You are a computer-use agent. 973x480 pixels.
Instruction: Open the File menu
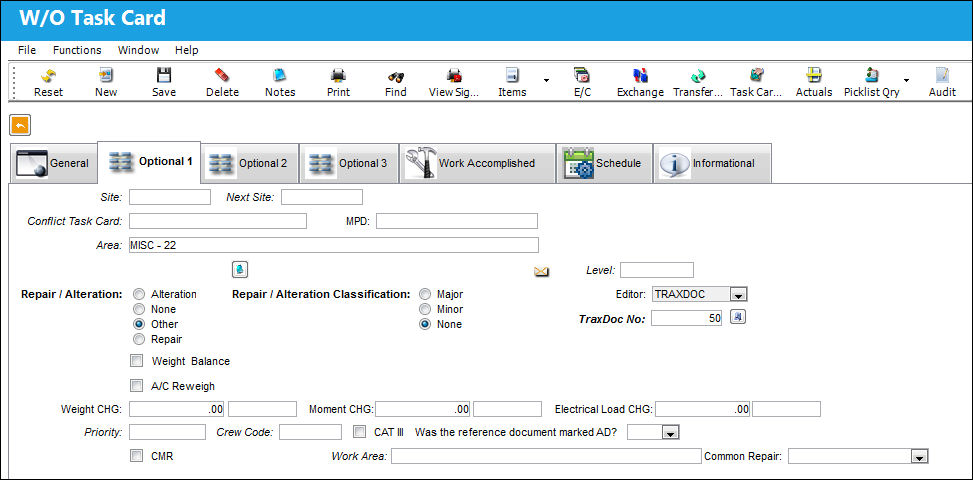(27, 50)
